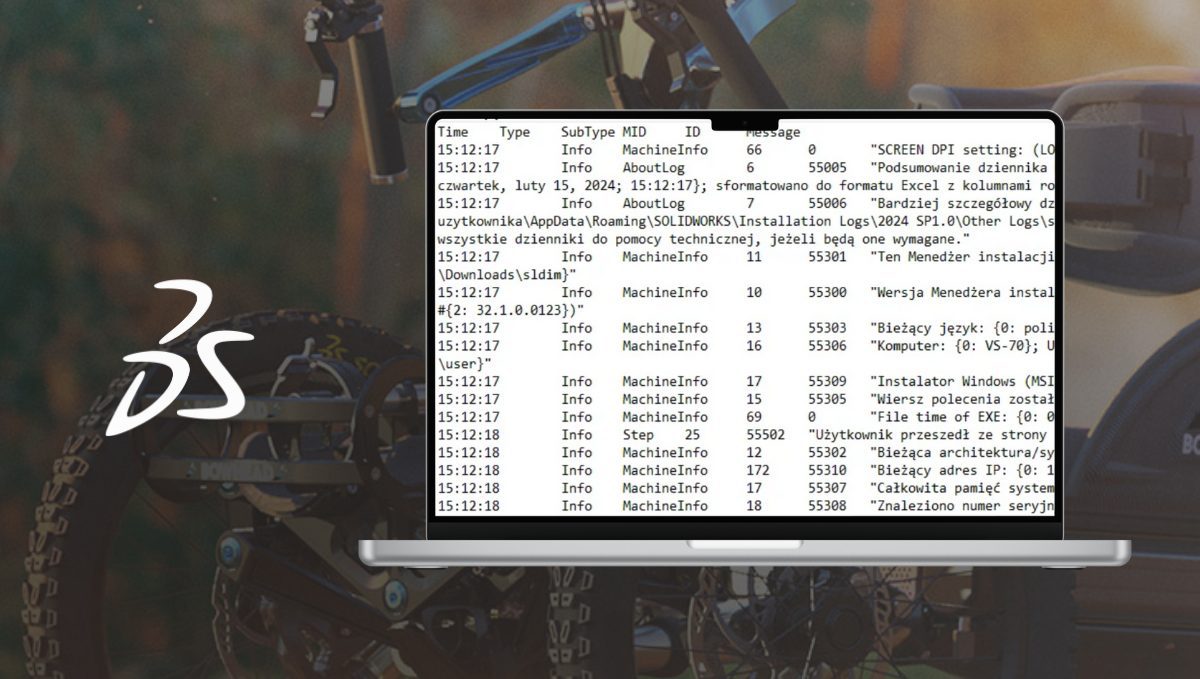Select the "ID" column header
The height and width of the screenshot is (679, 1200).
tap(692, 132)
